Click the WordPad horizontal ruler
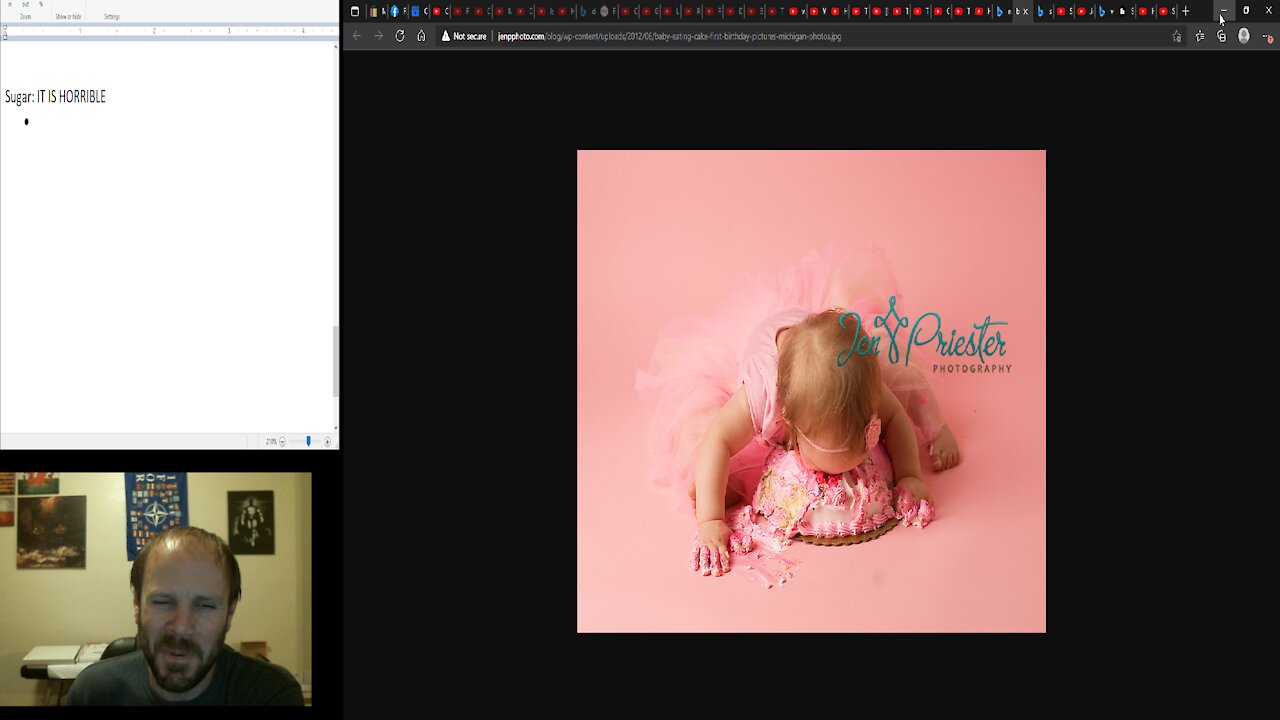The width and height of the screenshot is (1280, 720). (168, 31)
